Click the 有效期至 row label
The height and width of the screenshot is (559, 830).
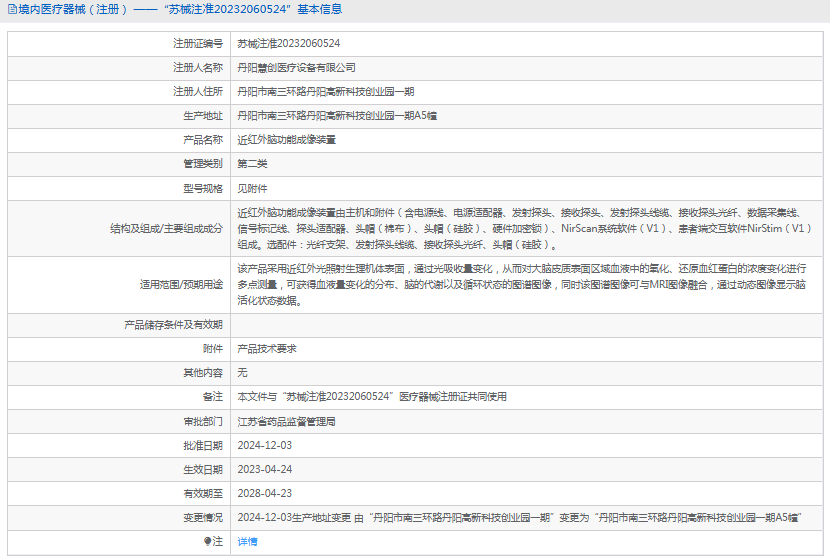tap(203, 493)
